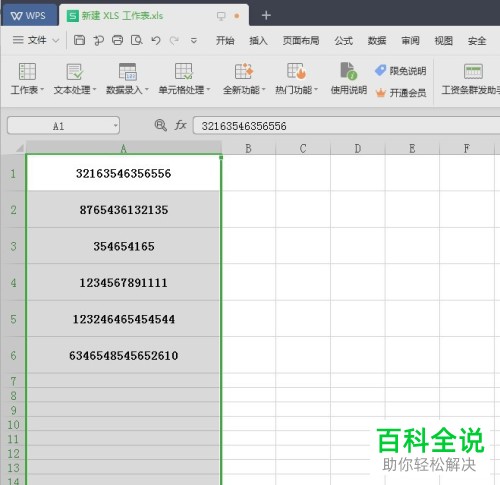
Task: Select column C header
Action: coord(303,148)
